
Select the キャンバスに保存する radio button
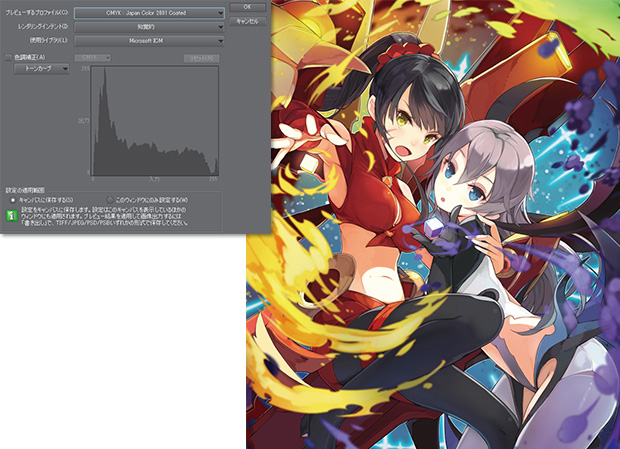pos(13,200)
